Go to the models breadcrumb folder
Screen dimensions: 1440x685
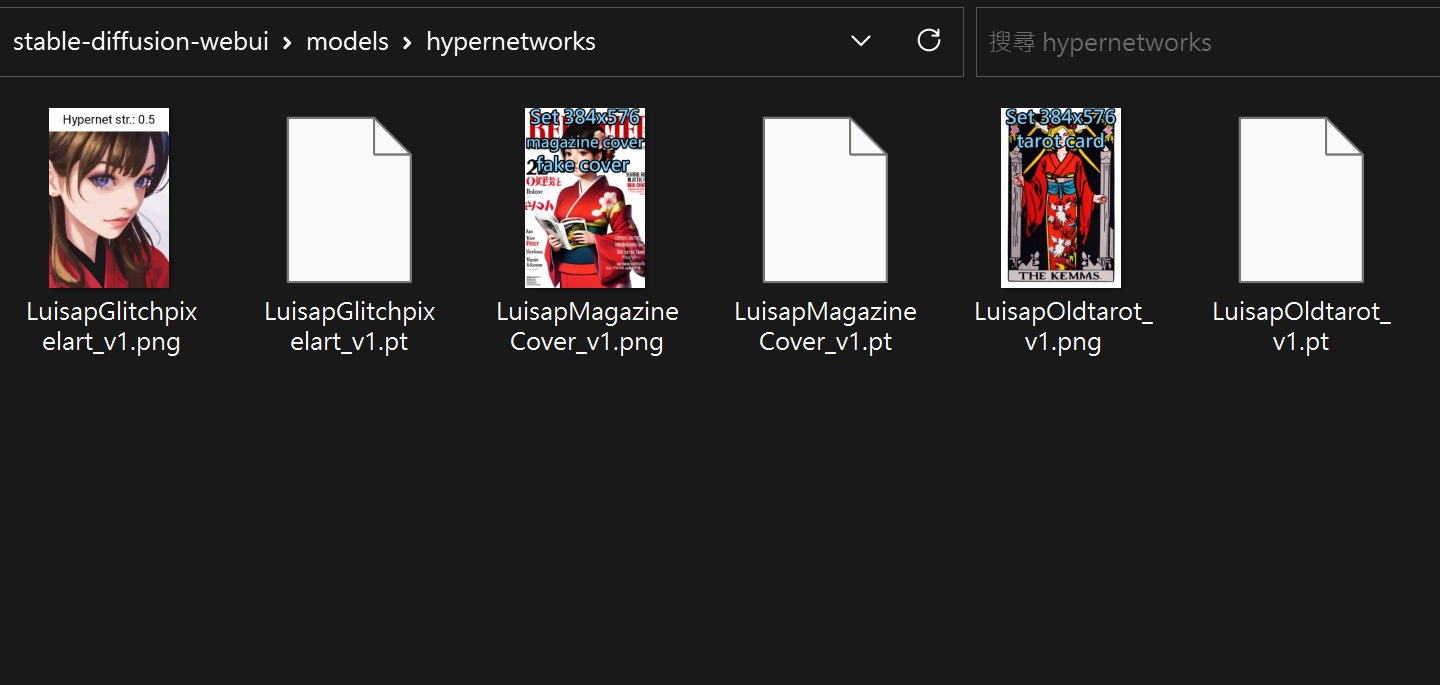pos(347,41)
